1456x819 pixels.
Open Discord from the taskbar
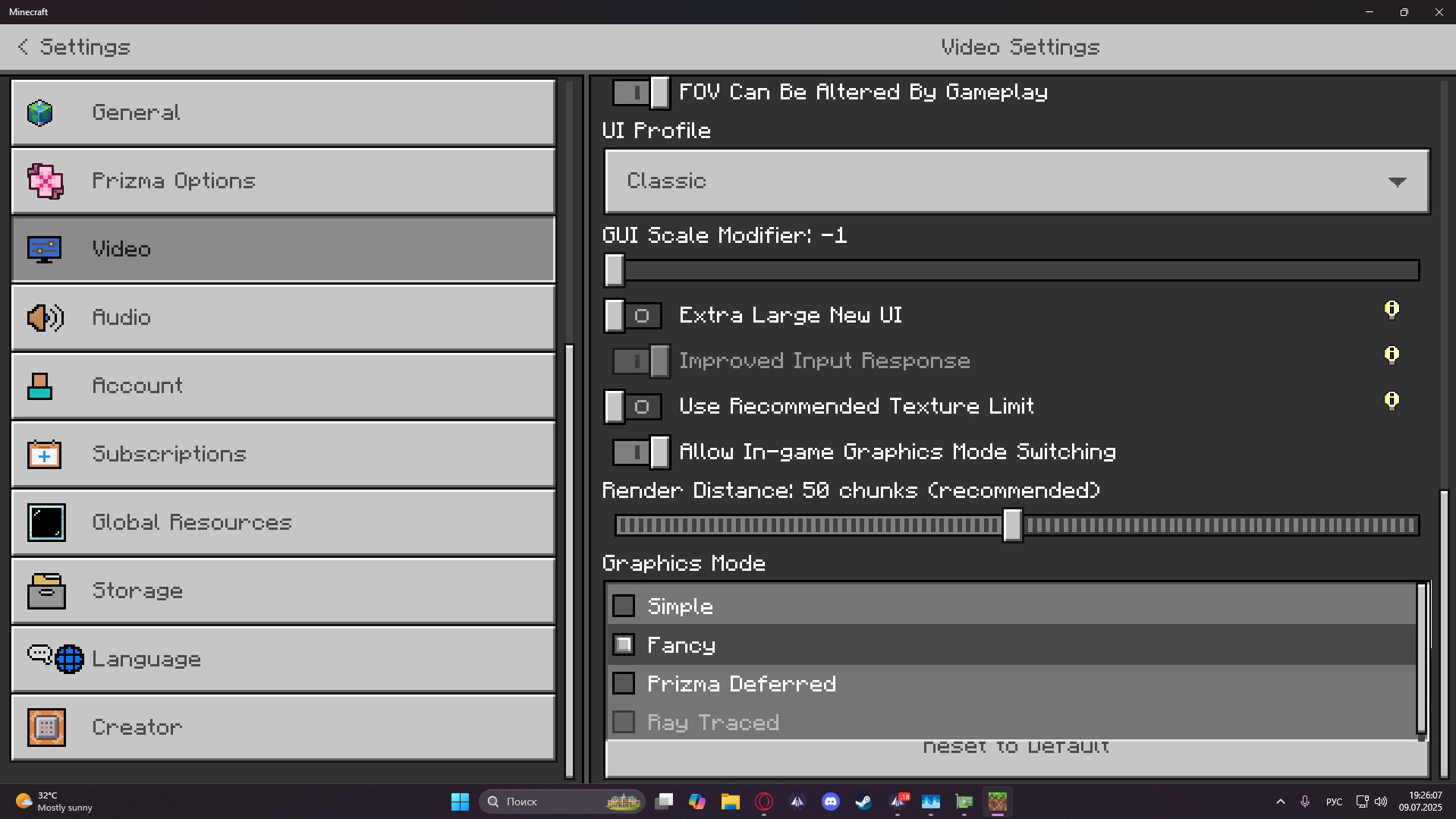(x=831, y=802)
